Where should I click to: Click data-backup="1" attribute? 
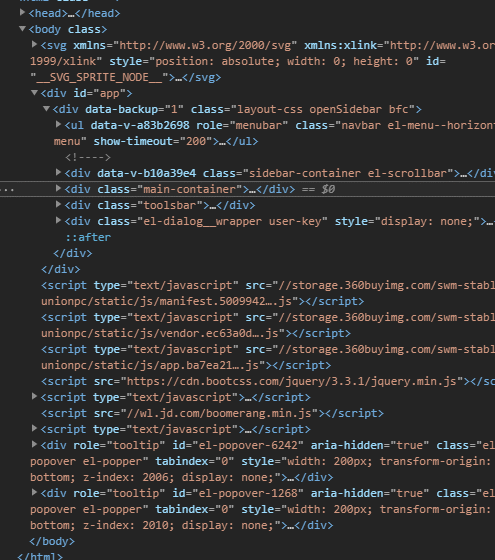pyautogui.click(x=134, y=109)
